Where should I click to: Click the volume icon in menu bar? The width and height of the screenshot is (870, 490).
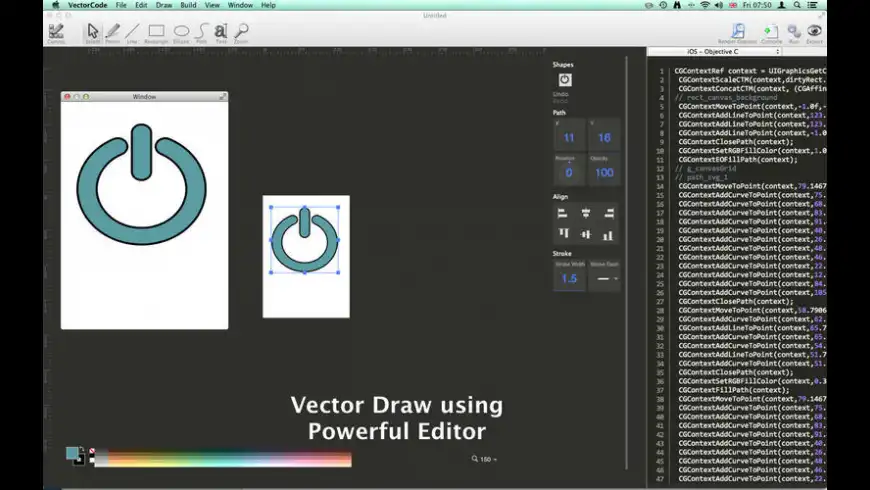point(719,5)
